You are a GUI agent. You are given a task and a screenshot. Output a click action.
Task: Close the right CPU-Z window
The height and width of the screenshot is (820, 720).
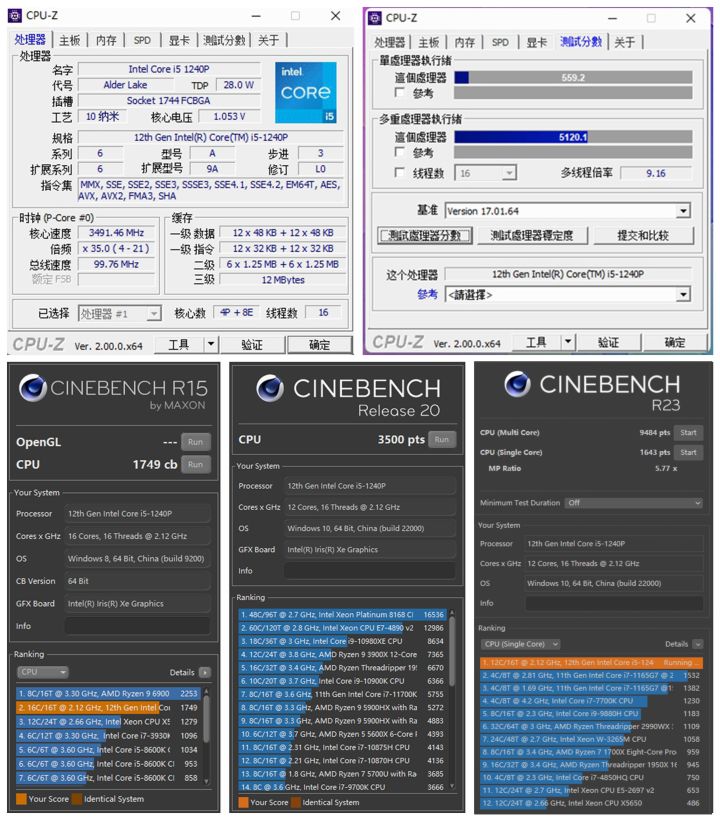click(691, 18)
